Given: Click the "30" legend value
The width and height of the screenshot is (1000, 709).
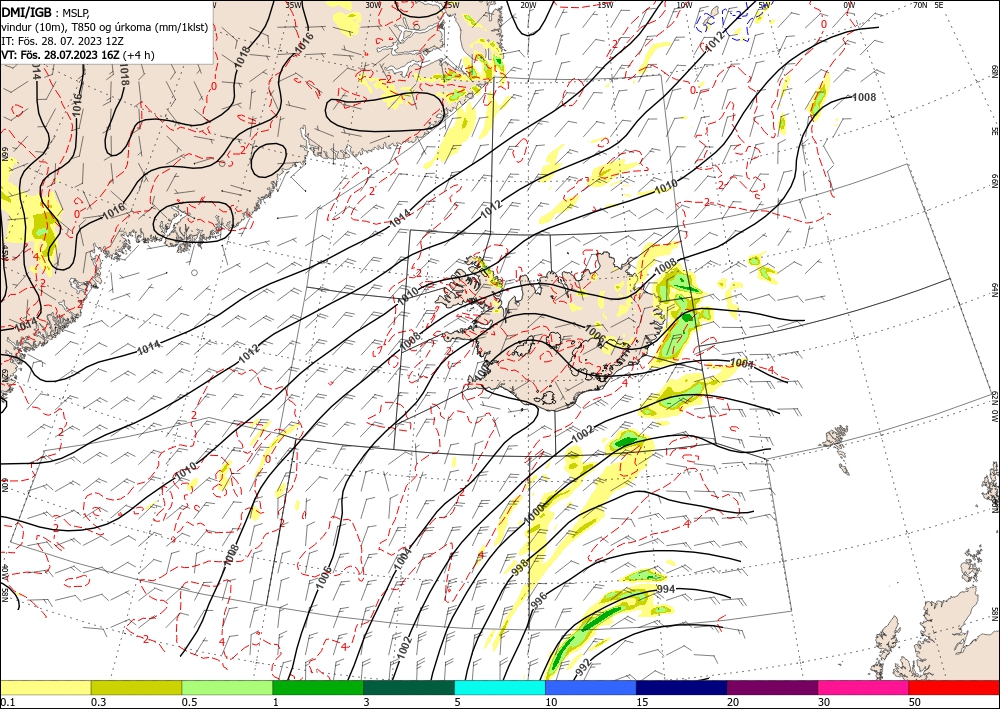Looking at the screenshot, I should pos(824,702).
